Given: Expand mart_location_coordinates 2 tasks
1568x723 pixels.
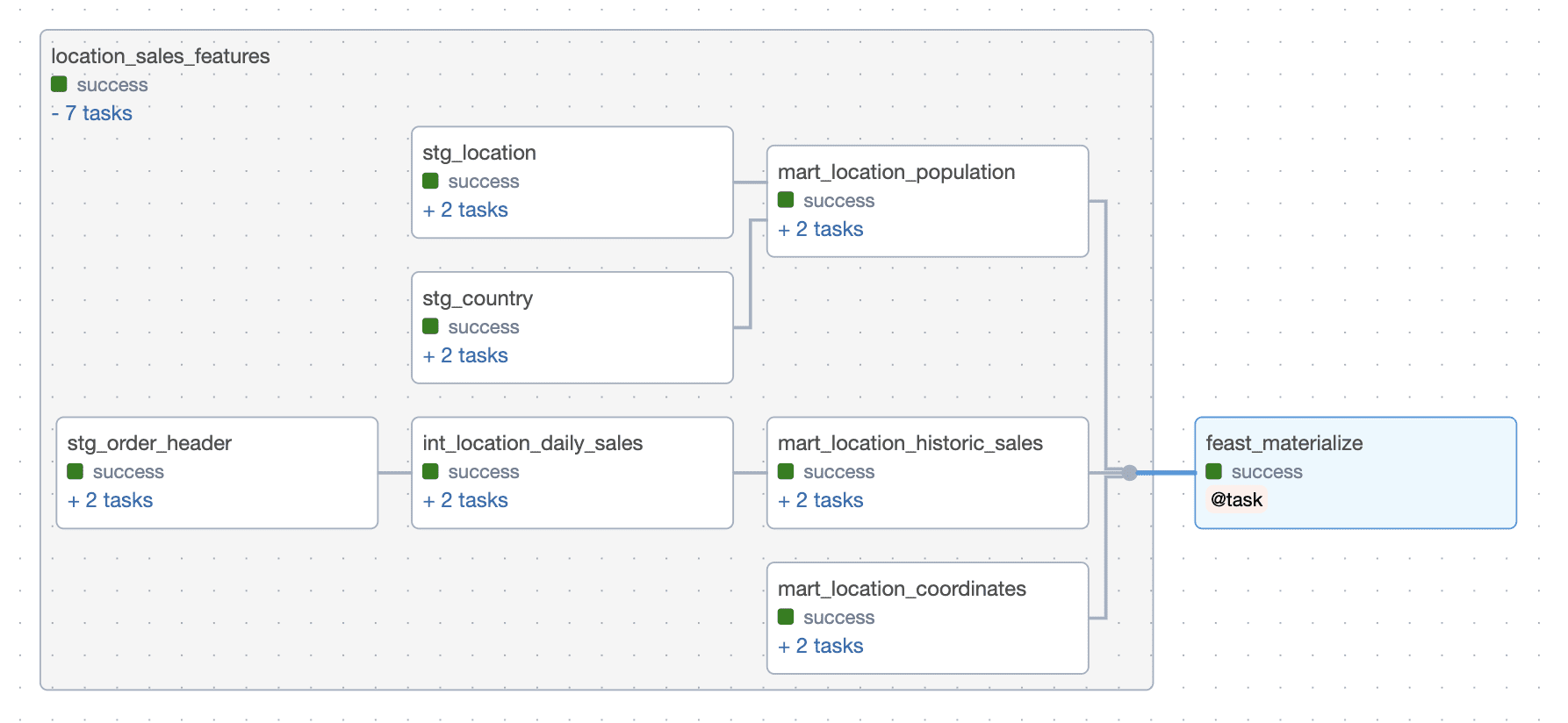Looking at the screenshot, I should pyautogui.click(x=821, y=646).
